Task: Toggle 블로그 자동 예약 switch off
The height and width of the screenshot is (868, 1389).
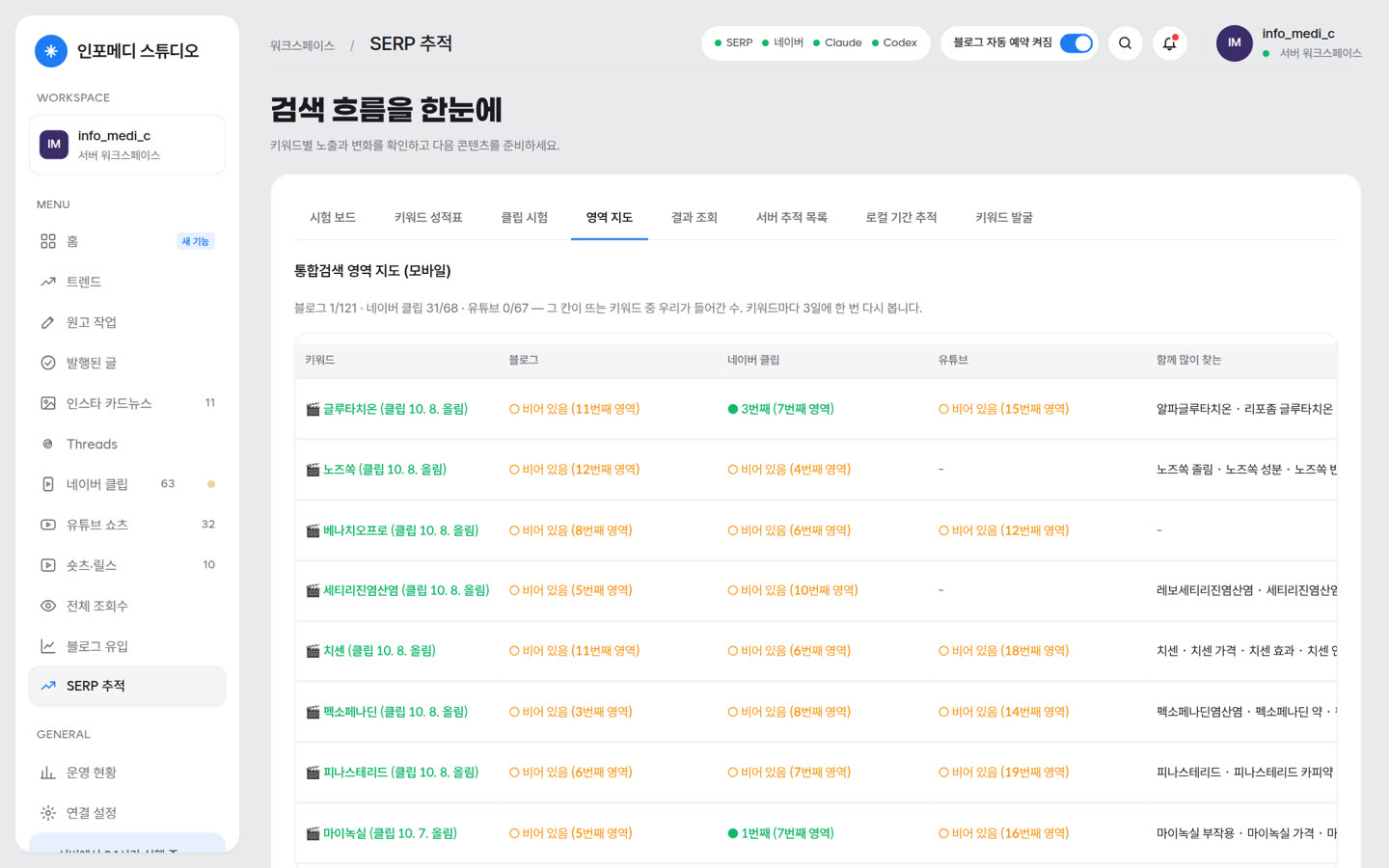Action: coord(1076,43)
